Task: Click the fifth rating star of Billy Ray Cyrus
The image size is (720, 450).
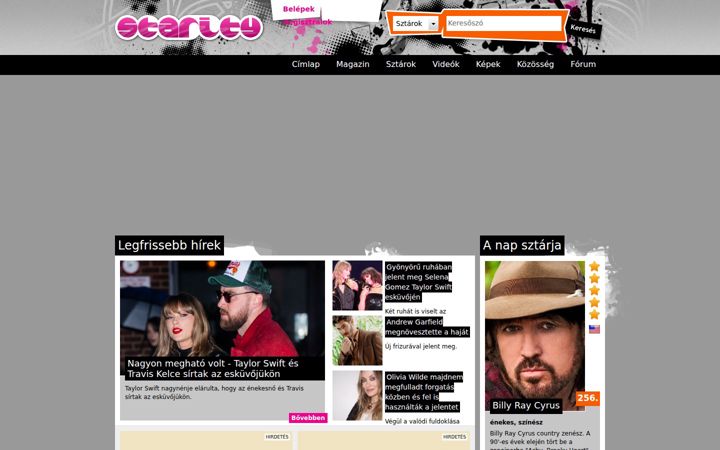Action: pos(595,314)
